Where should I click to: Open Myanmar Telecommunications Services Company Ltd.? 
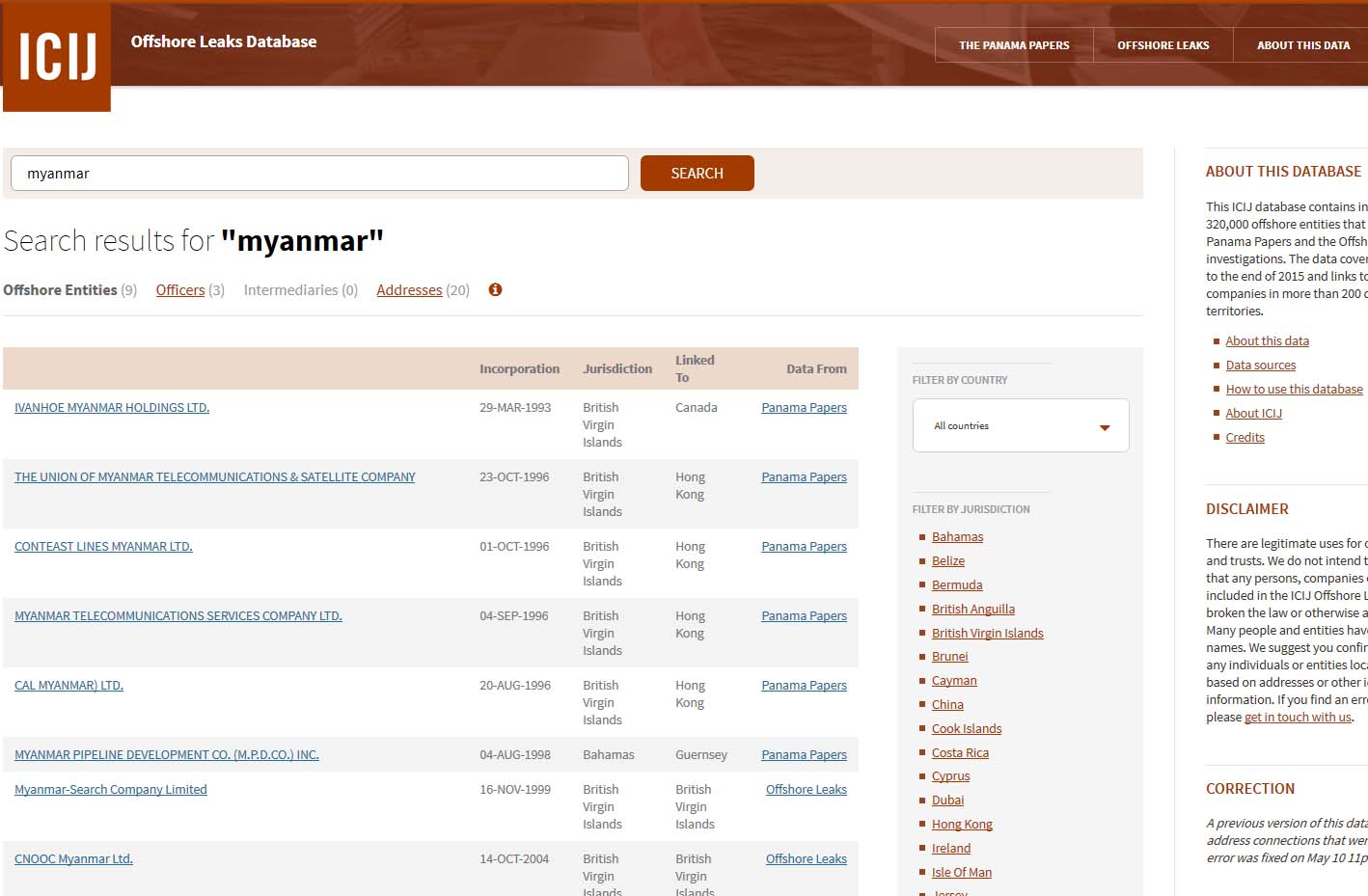click(178, 616)
